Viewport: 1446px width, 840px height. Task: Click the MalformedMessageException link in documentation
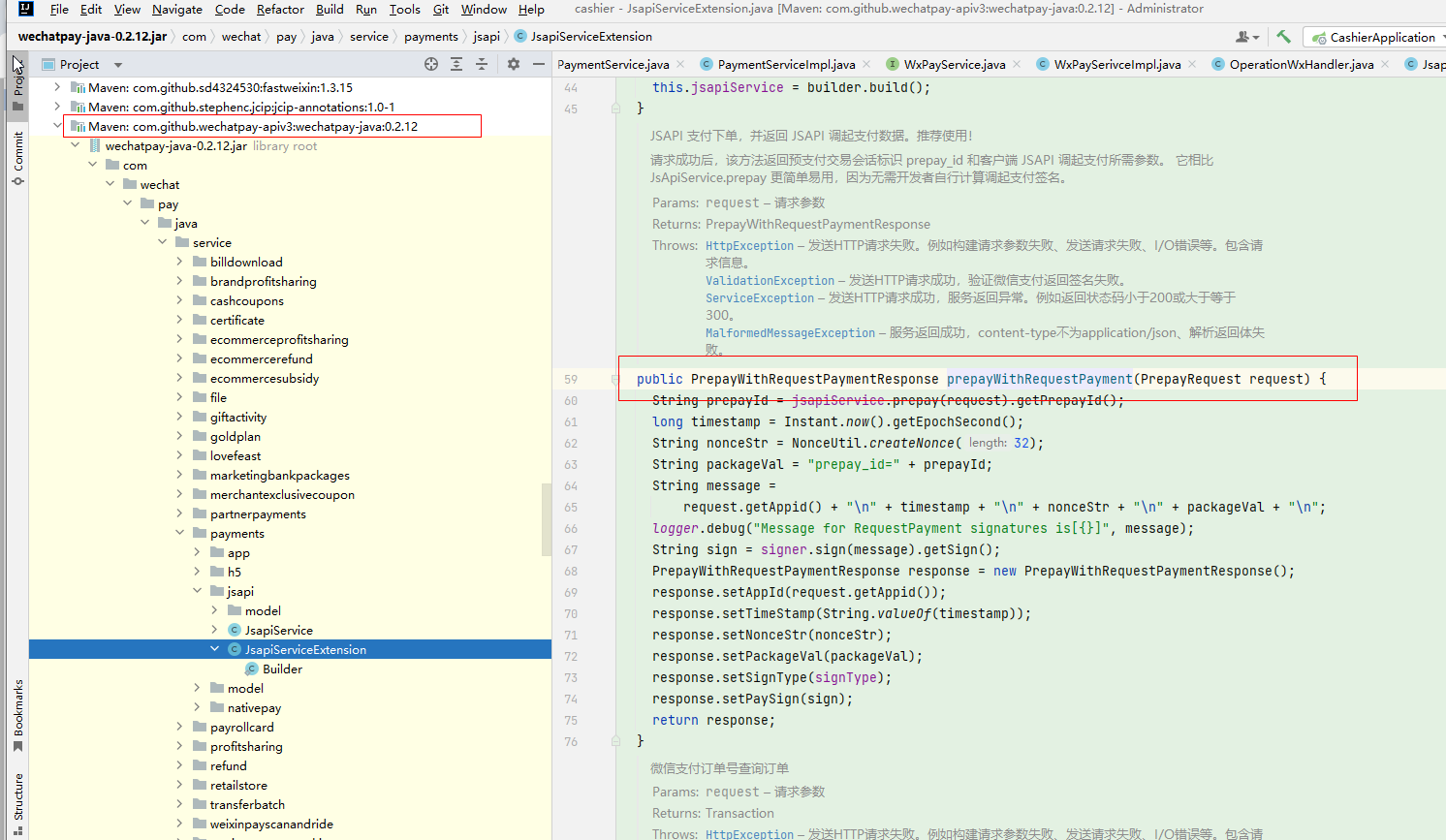click(x=790, y=333)
